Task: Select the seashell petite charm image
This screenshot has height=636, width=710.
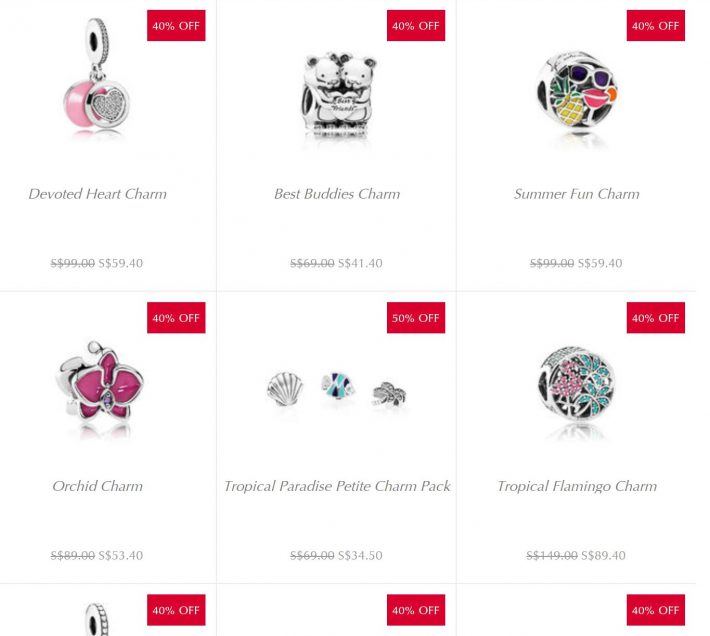Action: click(x=285, y=389)
